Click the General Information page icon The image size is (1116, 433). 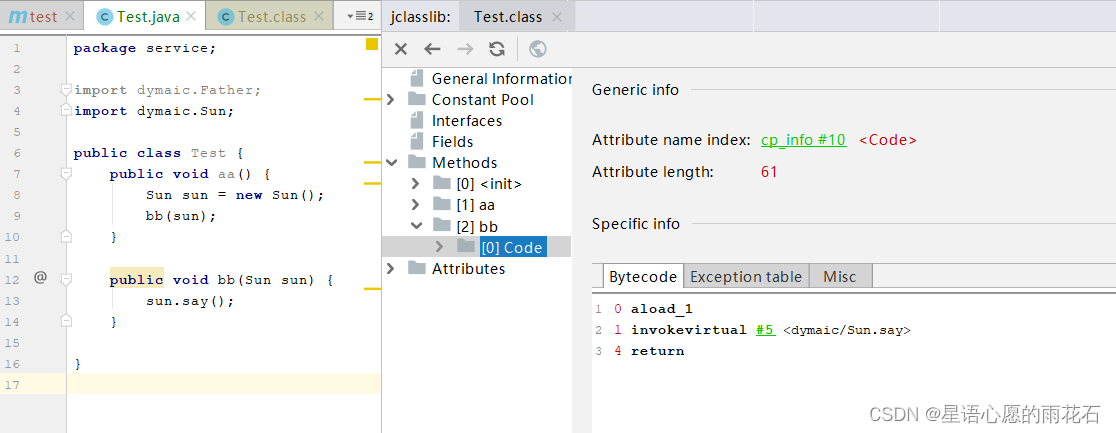pyautogui.click(x=416, y=78)
